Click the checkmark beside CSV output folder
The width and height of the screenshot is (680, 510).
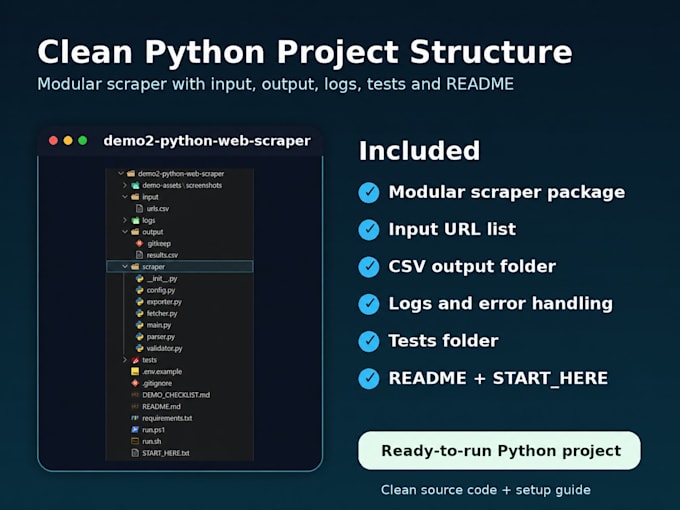point(369,267)
